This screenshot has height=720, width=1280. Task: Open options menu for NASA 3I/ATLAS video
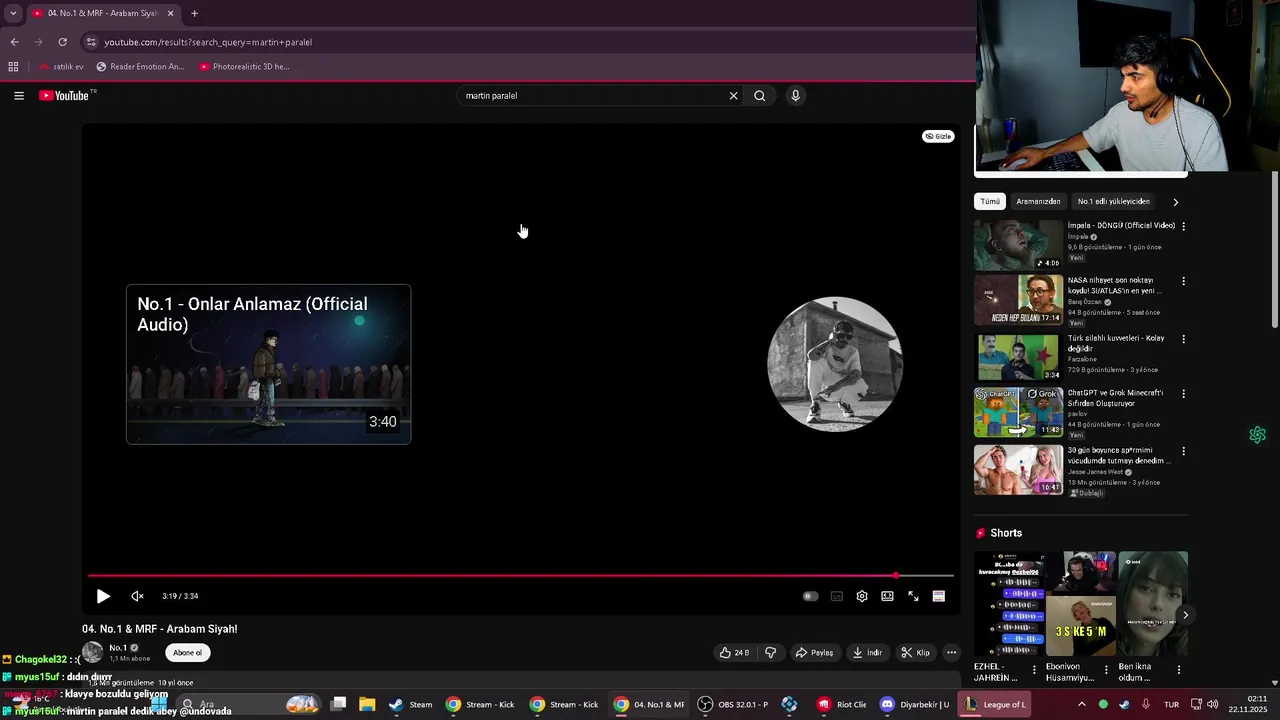coord(1183,282)
